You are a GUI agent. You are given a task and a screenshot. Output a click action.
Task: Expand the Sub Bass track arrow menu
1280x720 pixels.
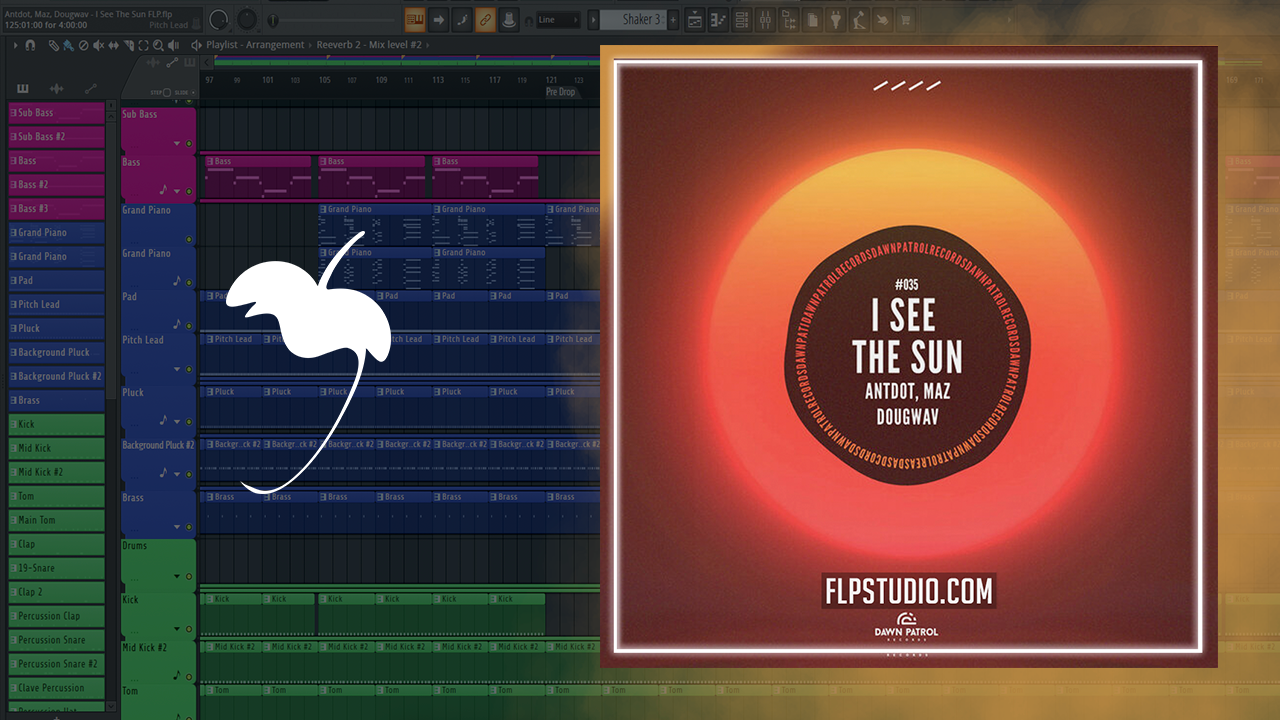click(177, 143)
